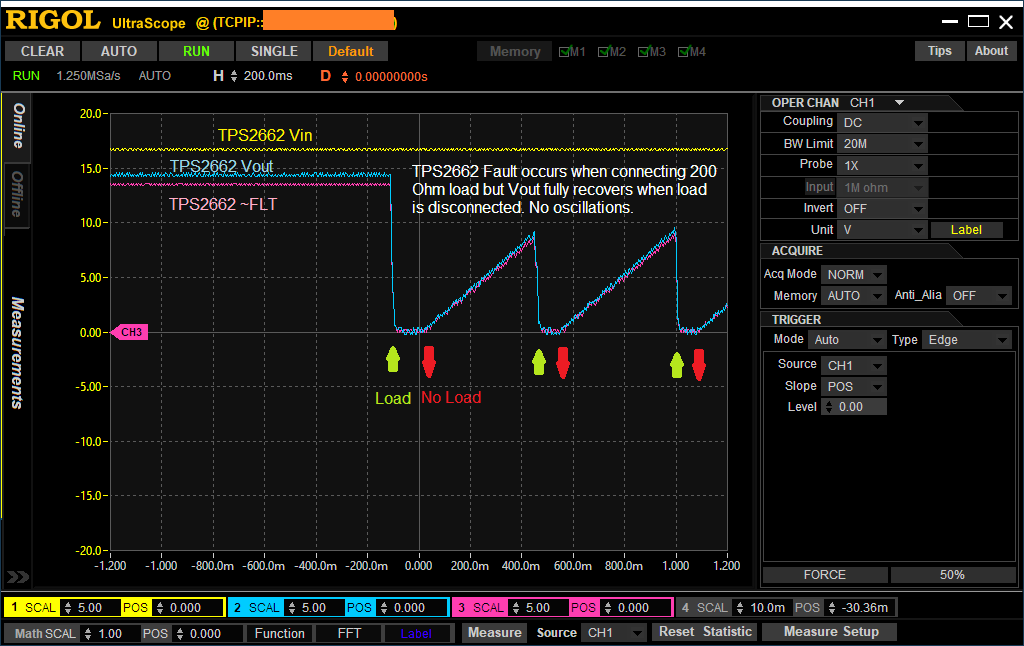Screen dimensions: 1024x646
Task: Click the RUN acquisition button
Action: coord(196,51)
